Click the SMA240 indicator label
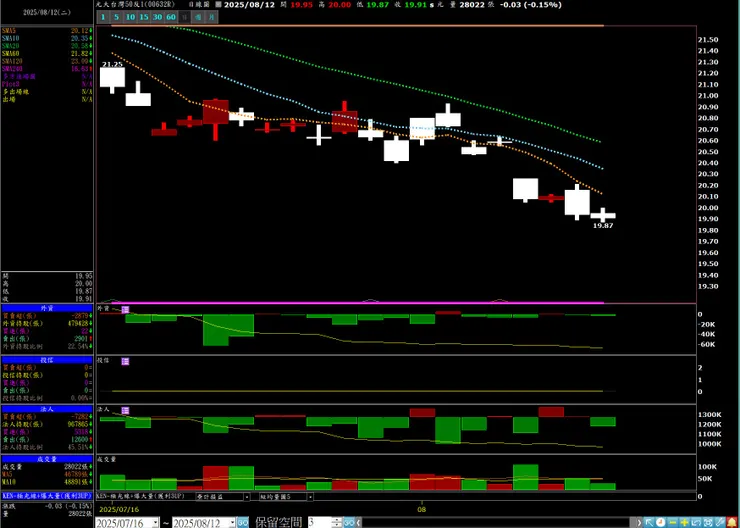The height and width of the screenshot is (528, 740). pos(12,69)
